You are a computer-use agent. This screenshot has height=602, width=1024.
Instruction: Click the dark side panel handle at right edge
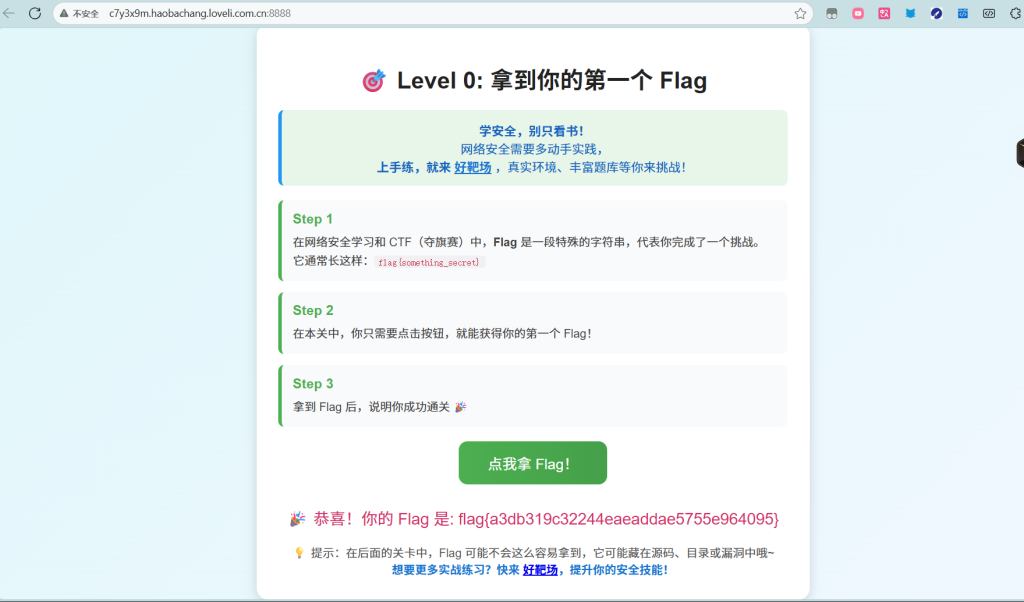pyautogui.click(x=1019, y=153)
